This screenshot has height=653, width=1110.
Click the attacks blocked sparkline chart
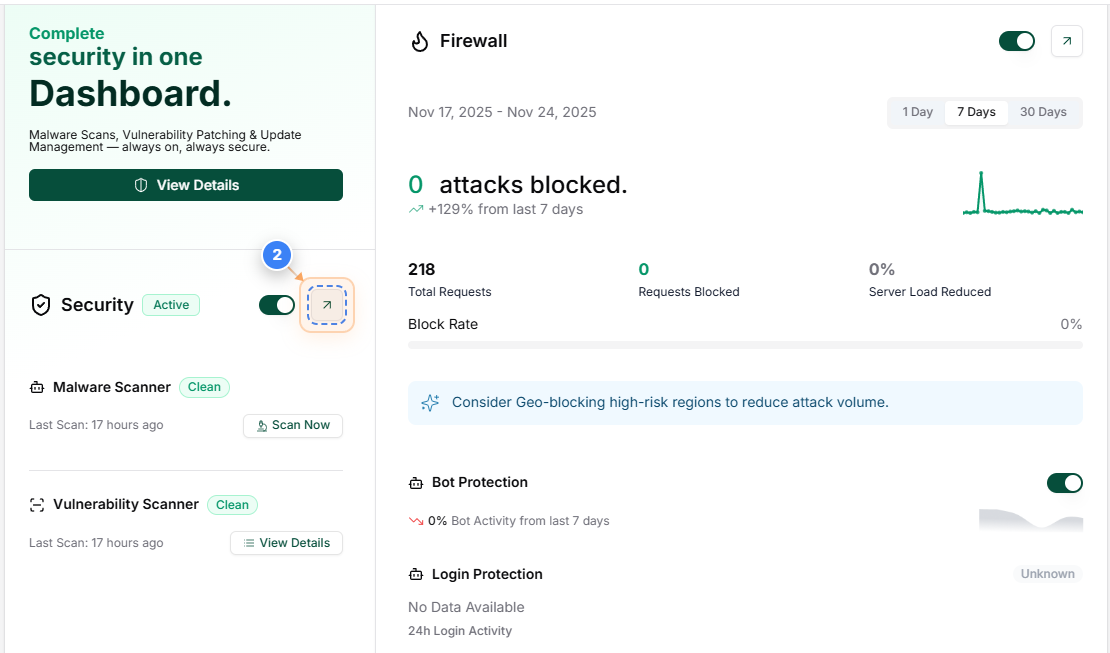(1023, 193)
